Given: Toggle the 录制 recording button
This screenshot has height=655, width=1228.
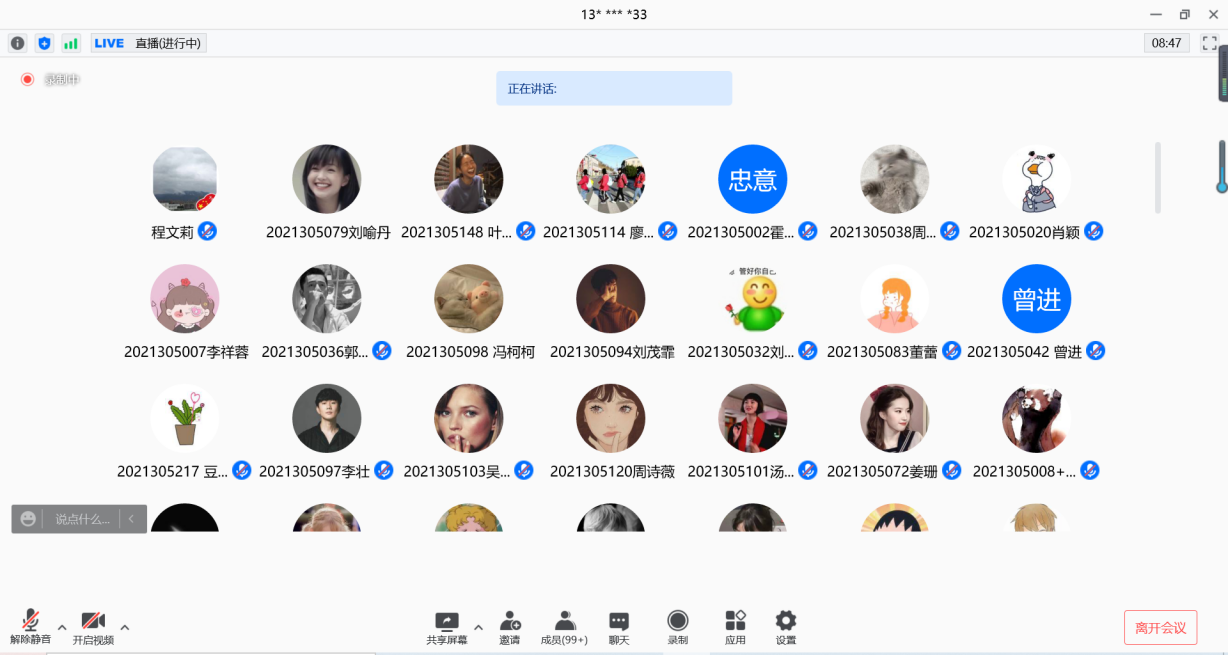Looking at the screenshot, I should [678, 627].
